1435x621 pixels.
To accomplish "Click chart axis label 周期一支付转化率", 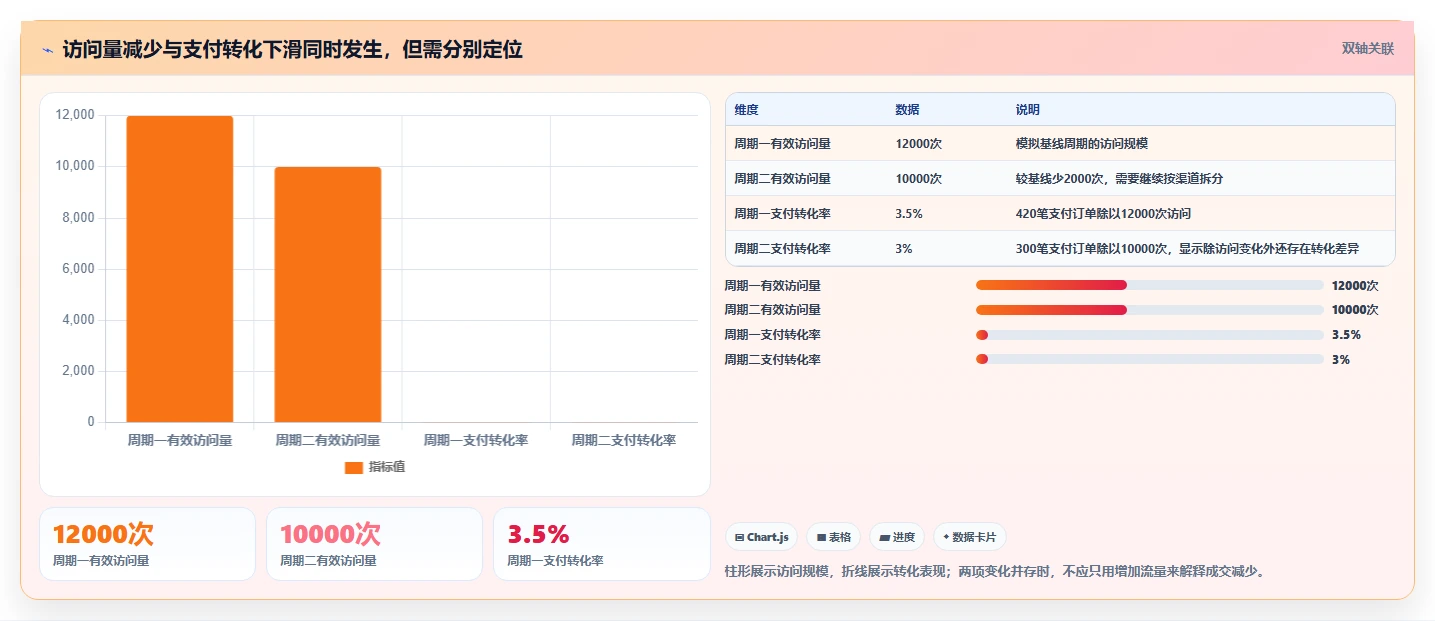I will 476,440.
